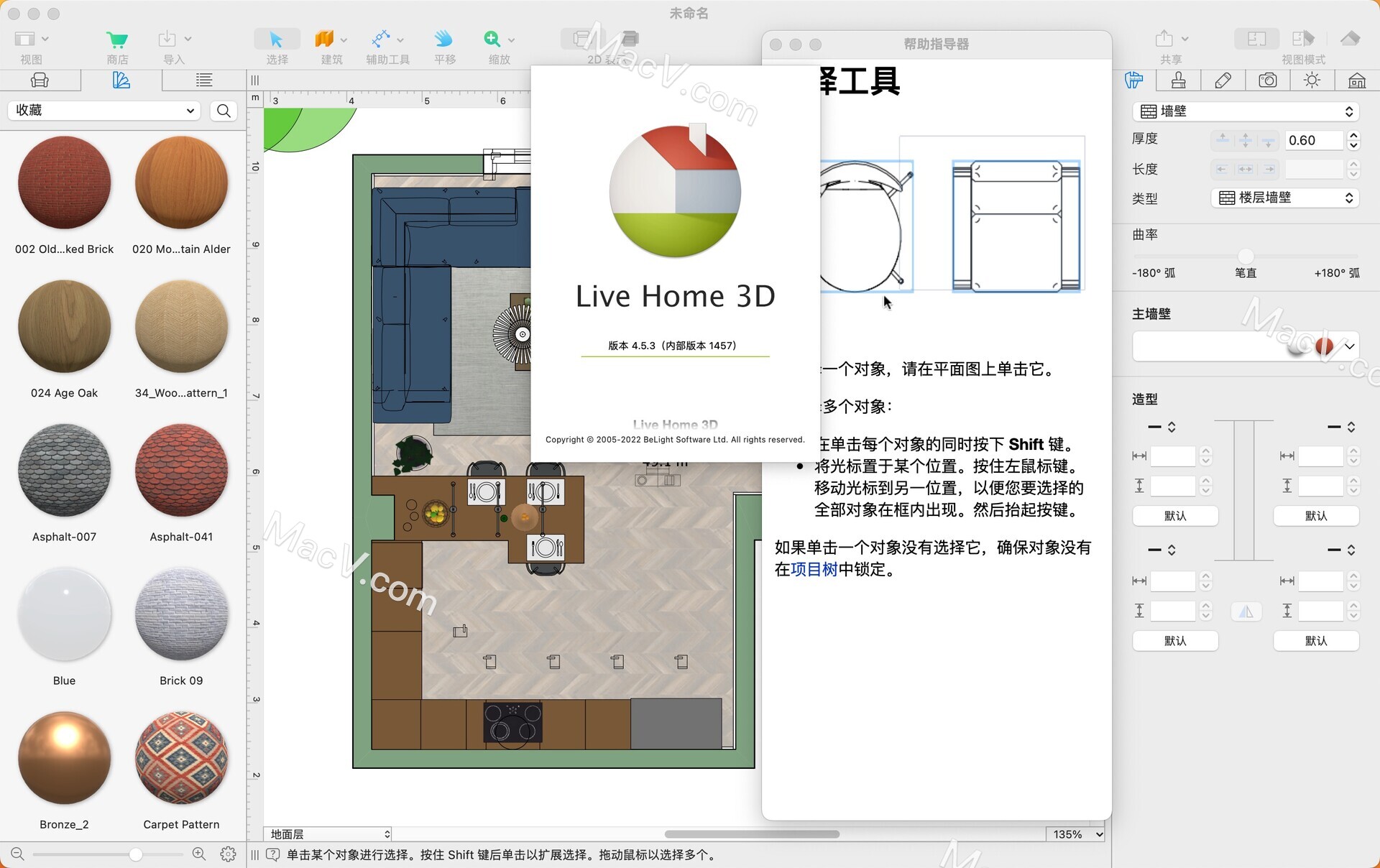This screenshot has width=1380, height=868.
Task: Choose the Building tools icon
Action: tap(324, 39)
